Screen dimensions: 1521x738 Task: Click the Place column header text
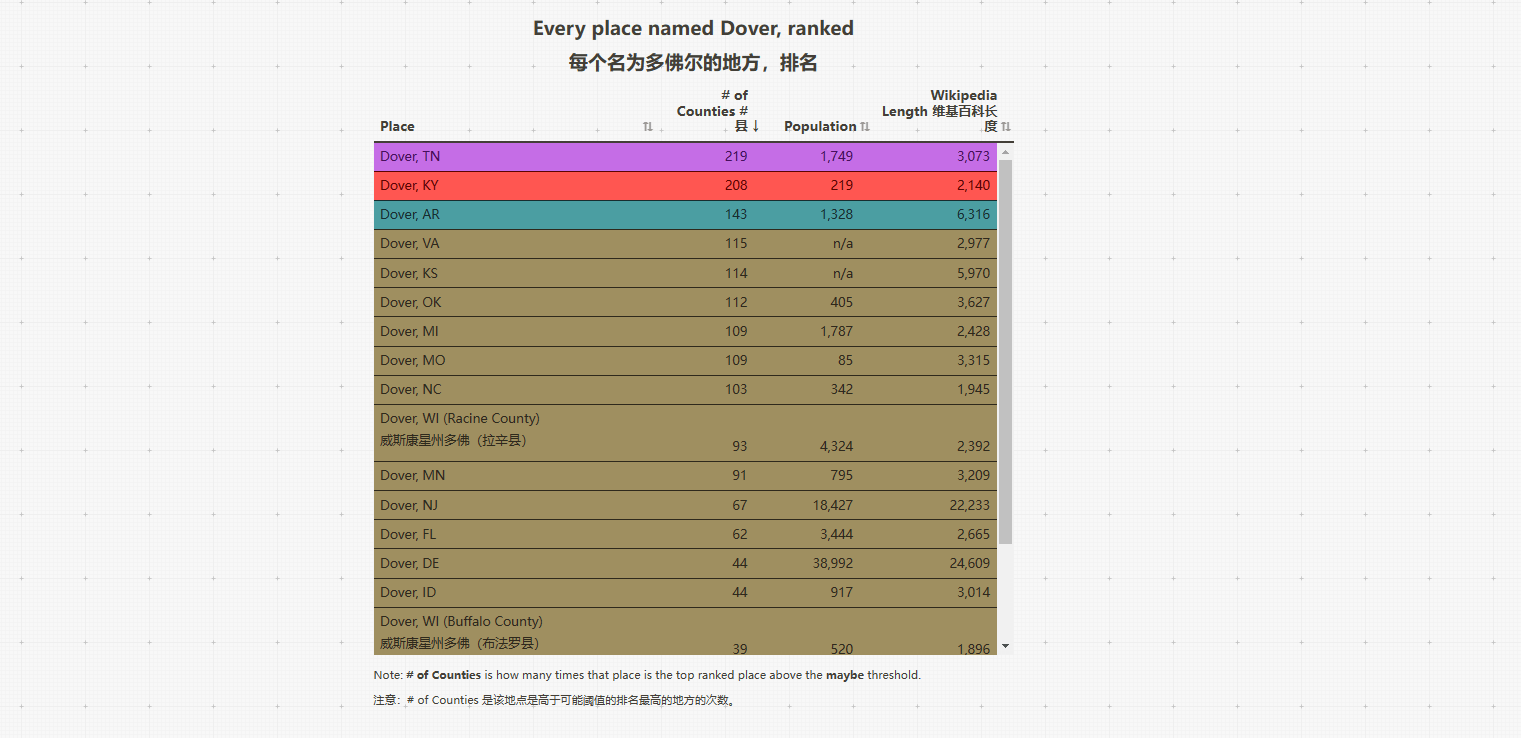coord(397,126)
